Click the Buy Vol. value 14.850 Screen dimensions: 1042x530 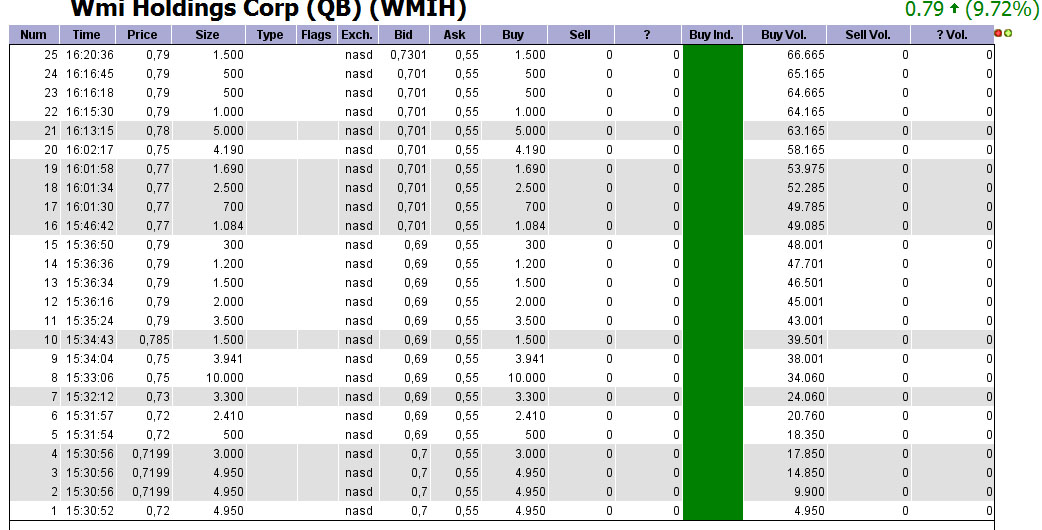[x=805, y=474]
